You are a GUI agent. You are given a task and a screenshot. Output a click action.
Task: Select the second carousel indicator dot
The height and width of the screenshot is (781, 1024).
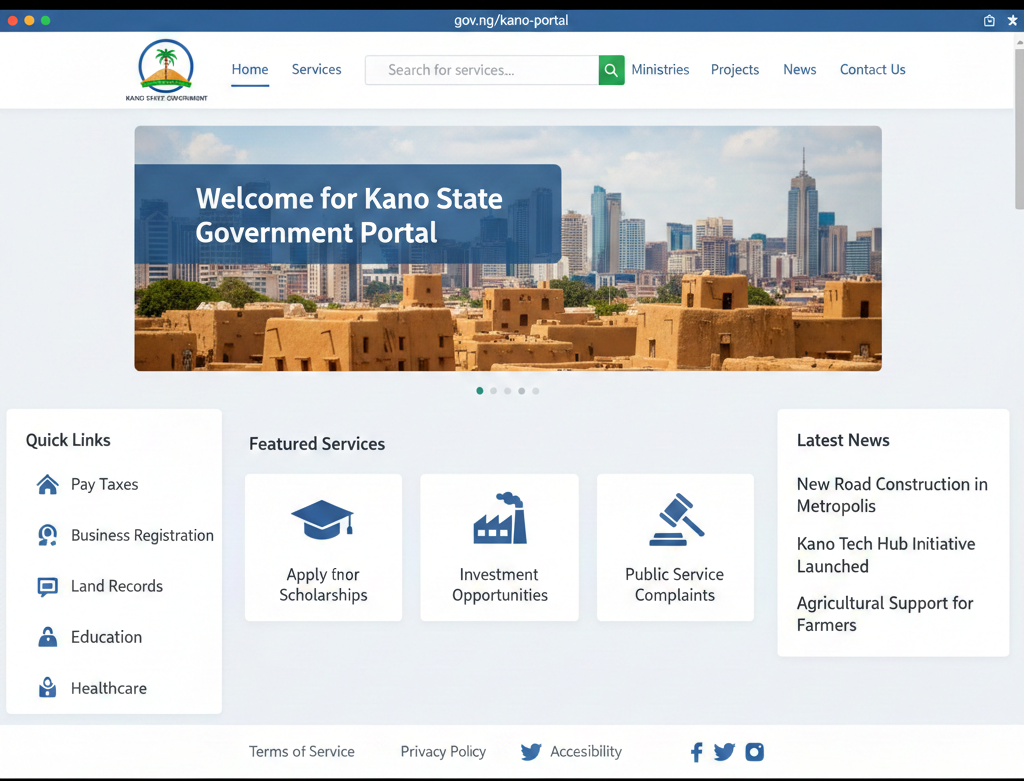[493, 391]
